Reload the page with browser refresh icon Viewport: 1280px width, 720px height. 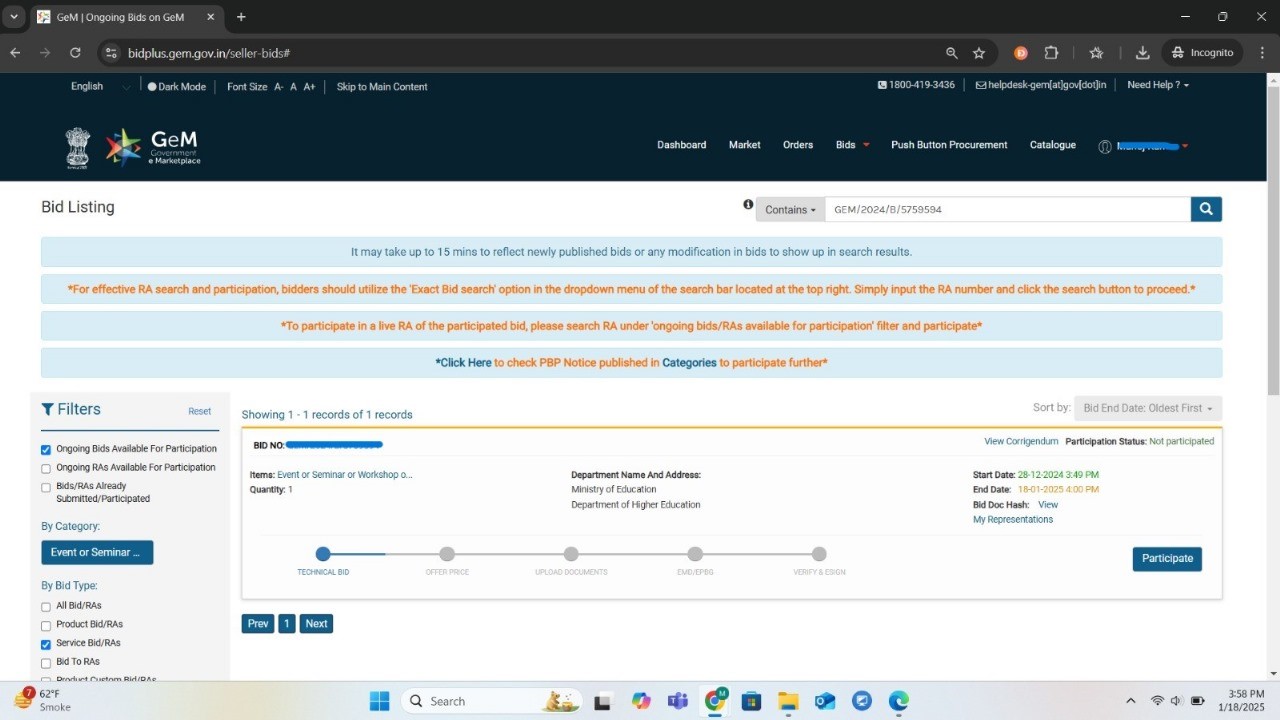point(75,52)
